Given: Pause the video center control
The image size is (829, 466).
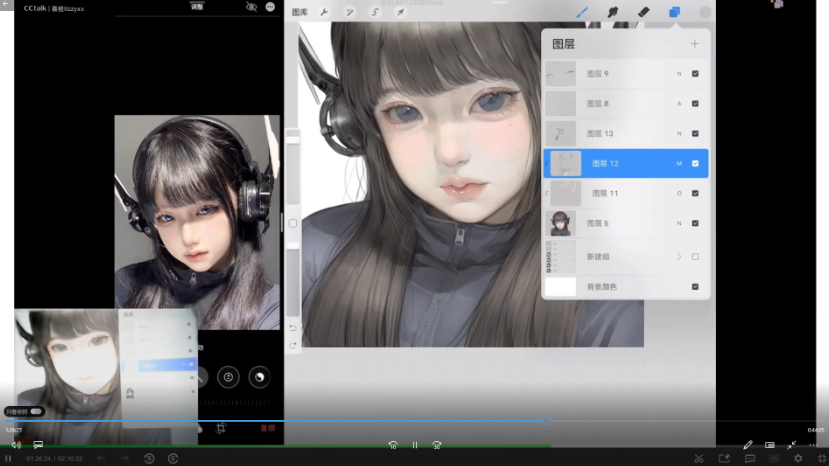Looking at the screenshot, I should [x=415, y=445].
